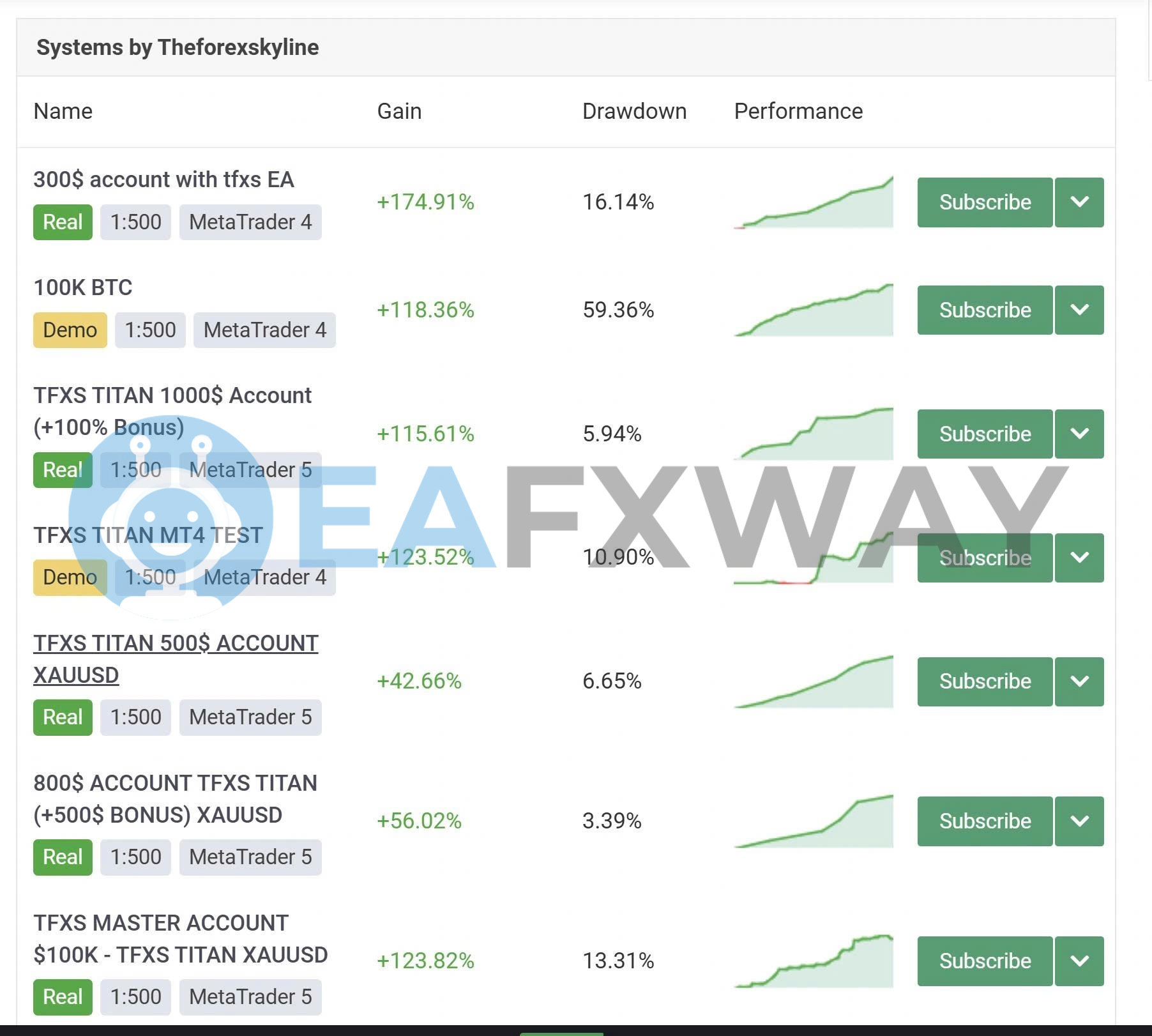Viewport: 1152px width, 1036px height.
Task: Click the Demo badge under 100K BTC
Action: [x=70, y=330]
